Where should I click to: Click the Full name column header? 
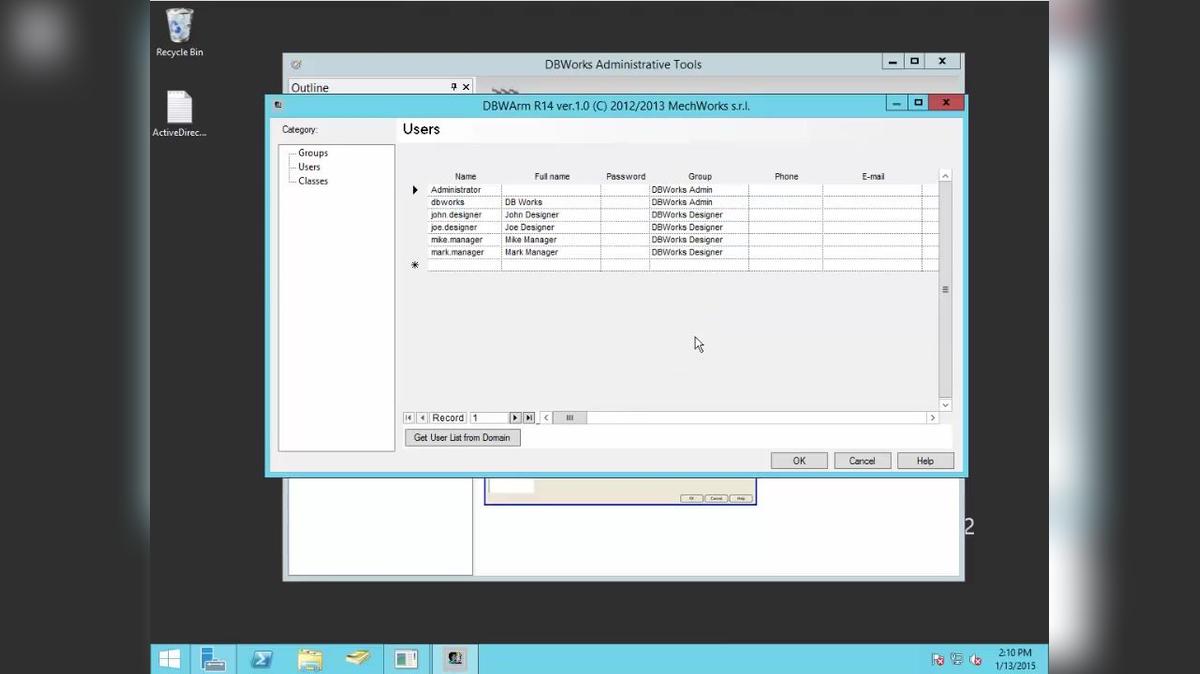pos(552,176)
